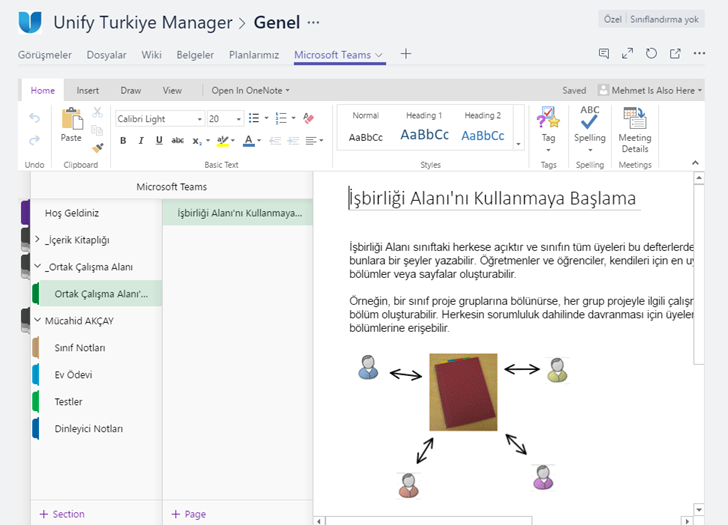
Task: Collapse the _Ortak Çalışma Alanı section group
Action: click(x=37, y=266)
